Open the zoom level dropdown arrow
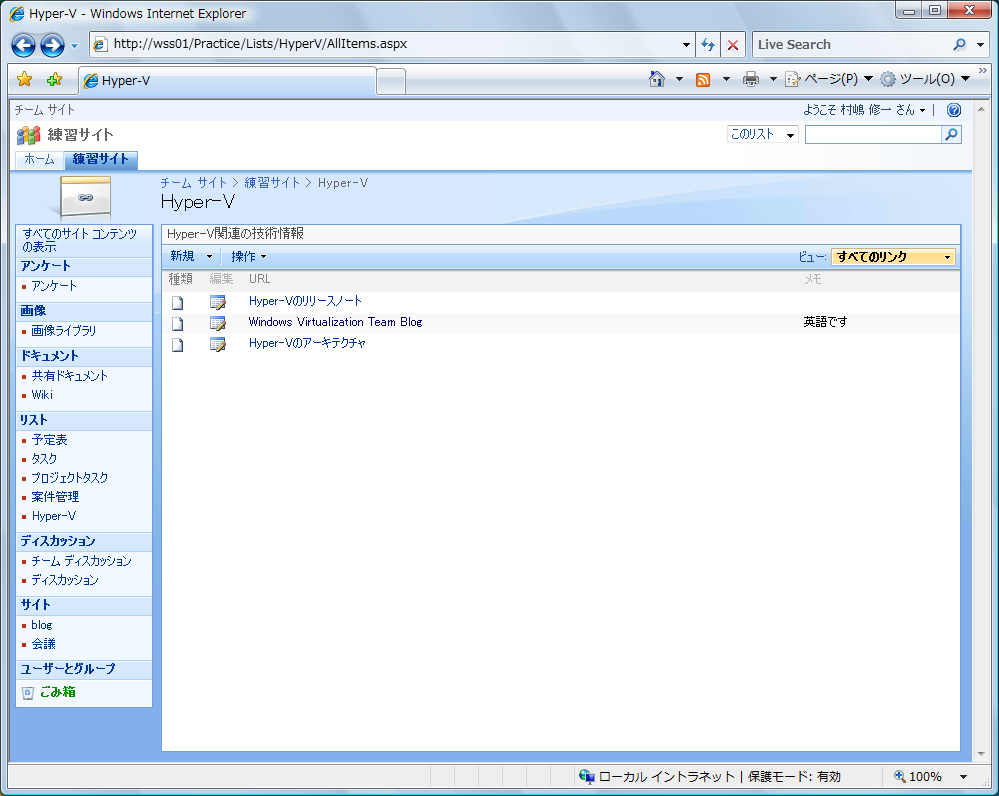Screen dimensions: 999x796 click(963, 776)
